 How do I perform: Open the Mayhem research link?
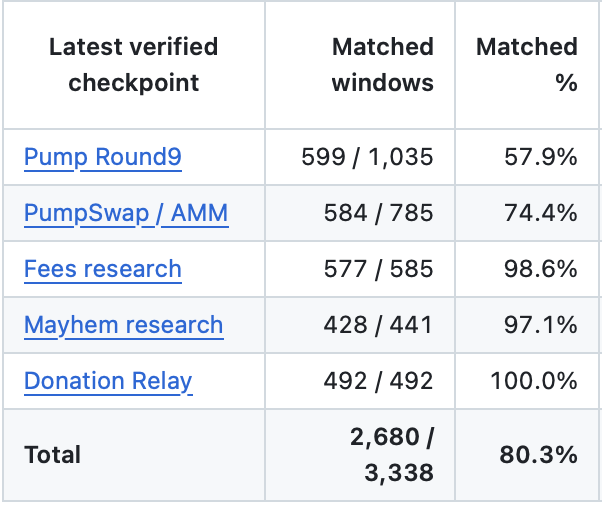click(x=124, y=325)
